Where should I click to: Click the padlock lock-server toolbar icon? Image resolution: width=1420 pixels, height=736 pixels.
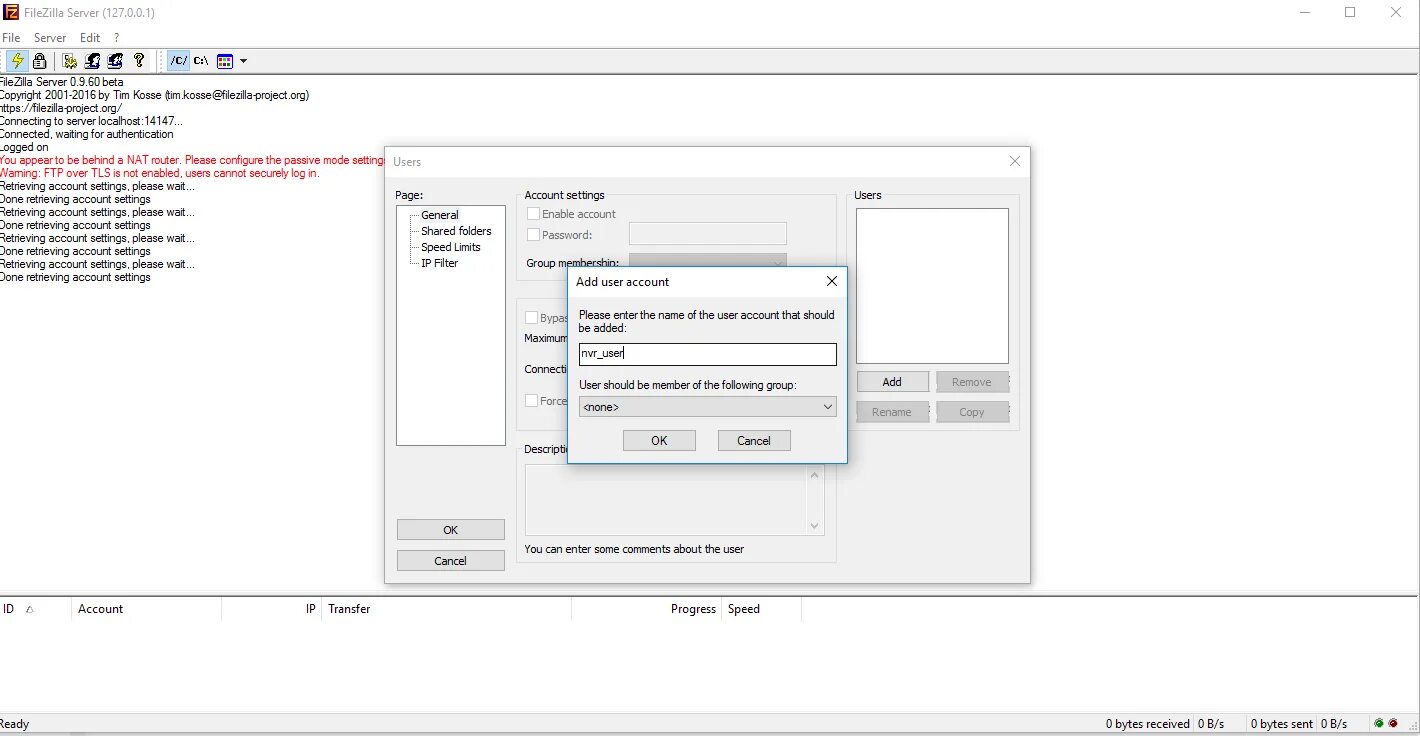point(39,61)
